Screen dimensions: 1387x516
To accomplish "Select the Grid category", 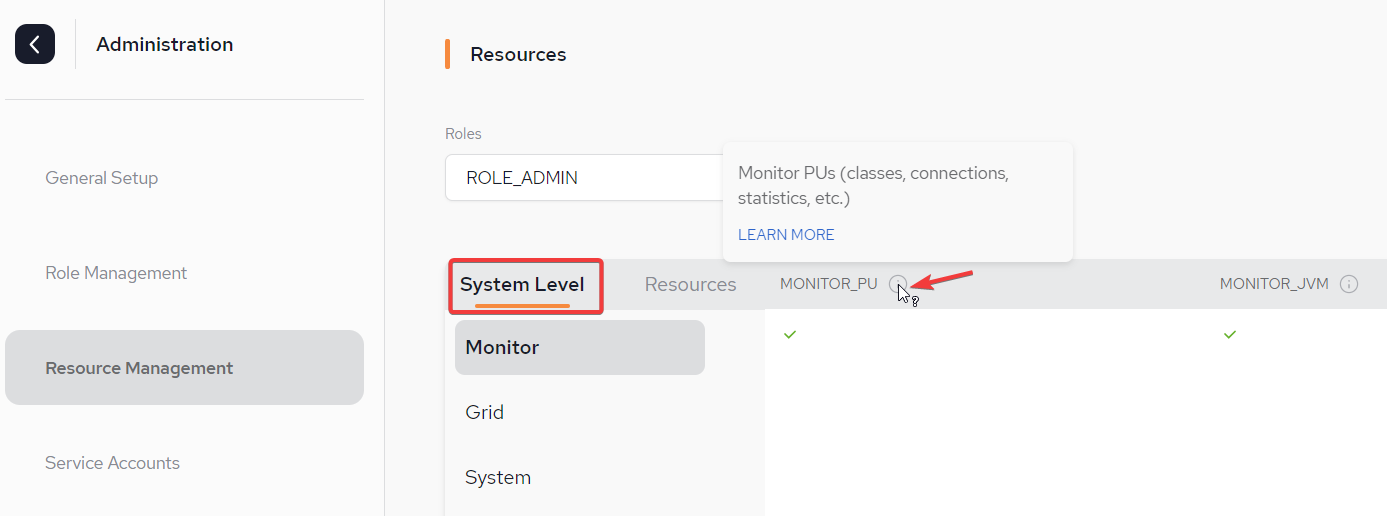I will pyautogui.click(x=485, y=412).
